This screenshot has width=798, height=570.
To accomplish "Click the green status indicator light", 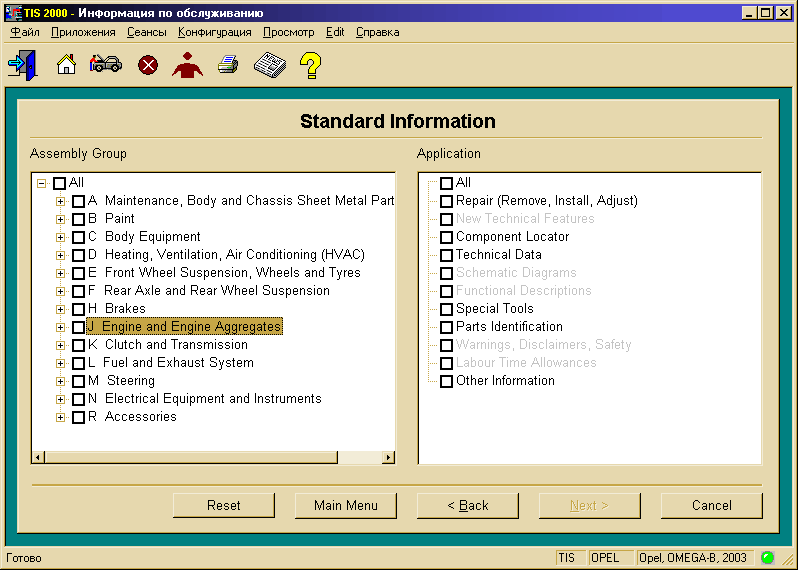I will pos(767,558).
